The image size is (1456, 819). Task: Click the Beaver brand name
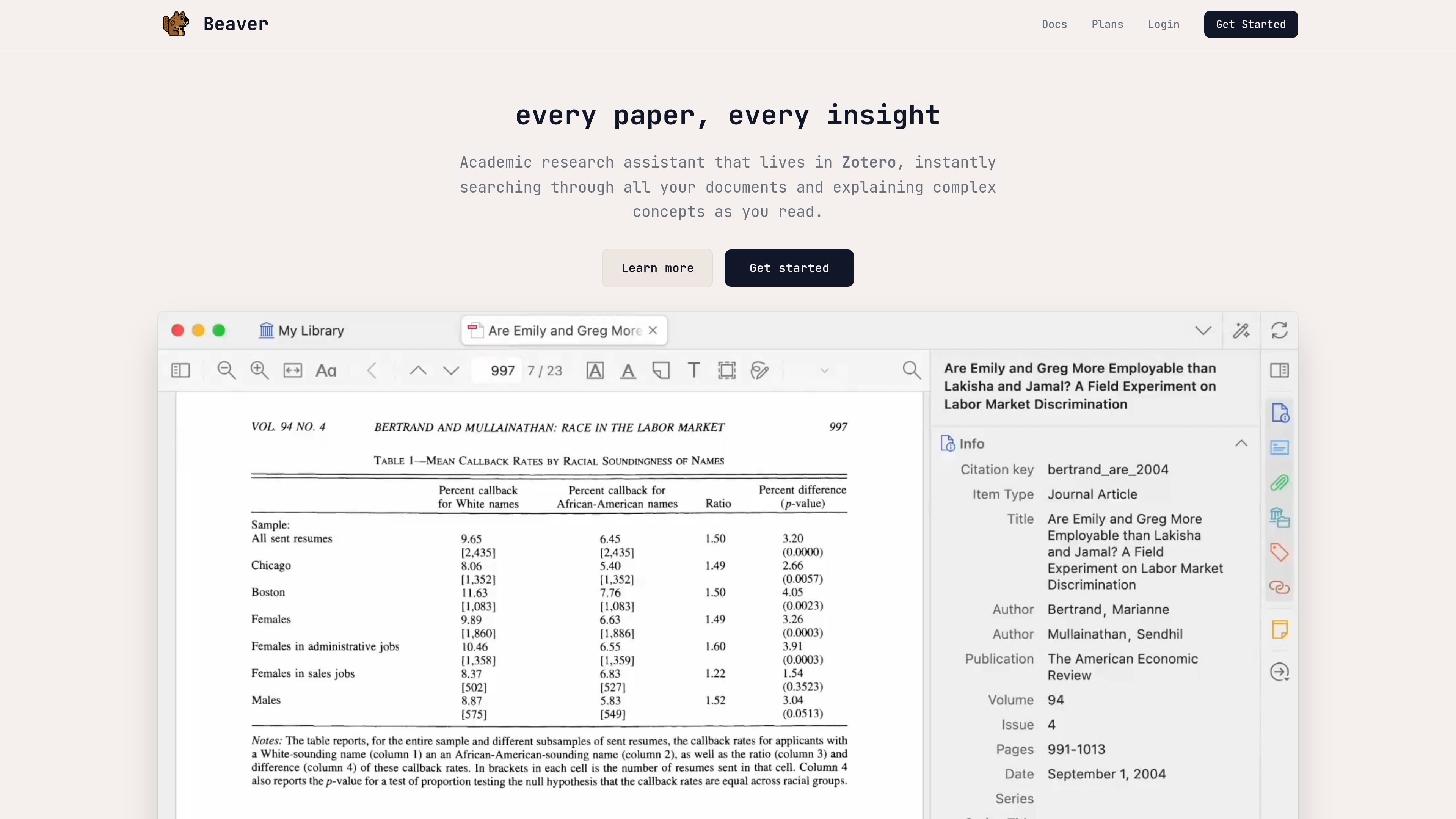[236, 24]
